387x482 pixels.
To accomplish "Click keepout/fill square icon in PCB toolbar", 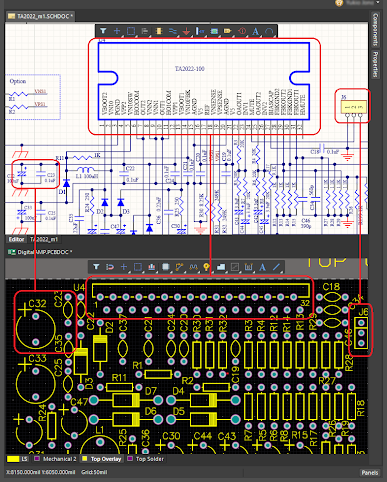I will 235,267.
